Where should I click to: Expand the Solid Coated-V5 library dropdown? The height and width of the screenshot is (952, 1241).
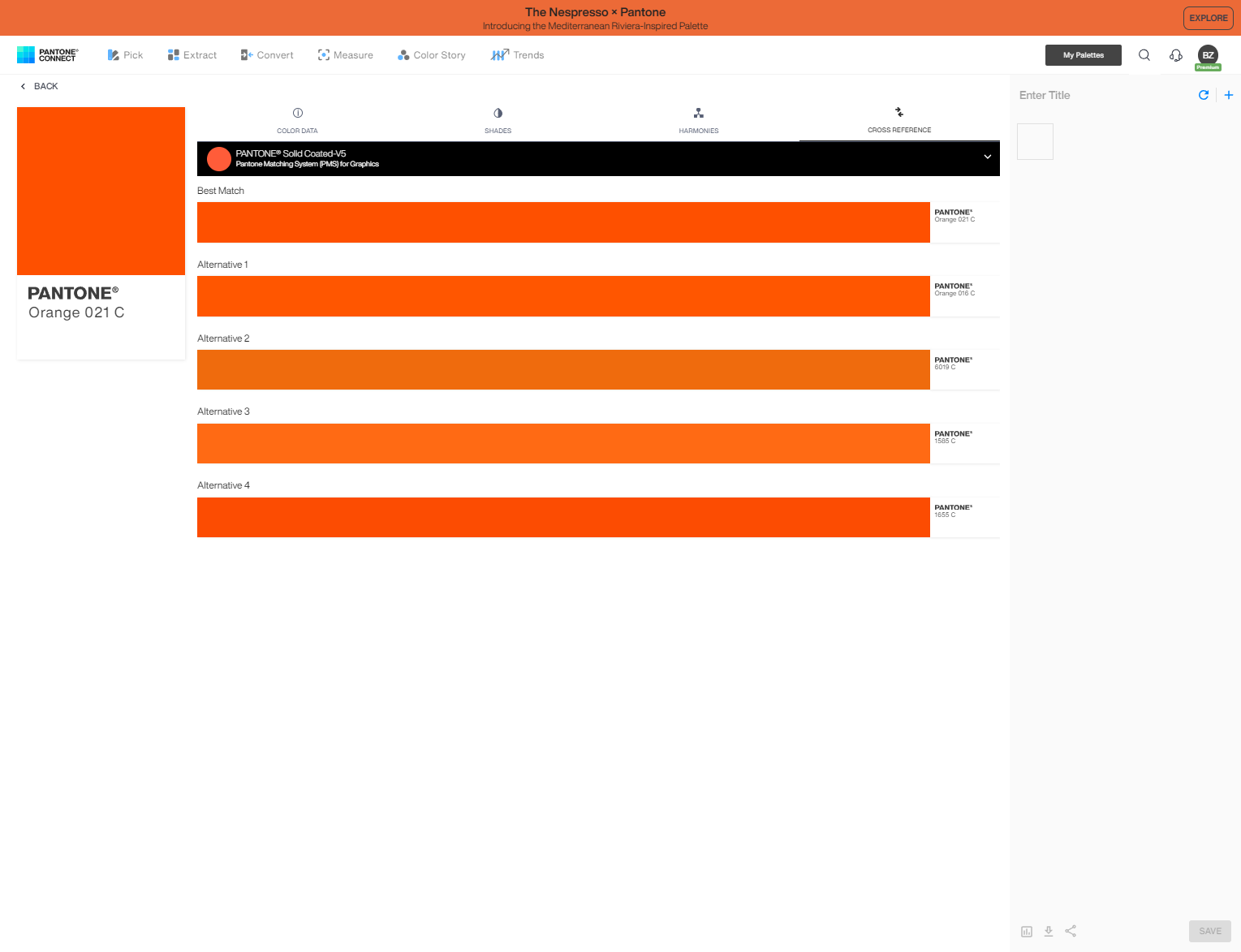(987, 157)
